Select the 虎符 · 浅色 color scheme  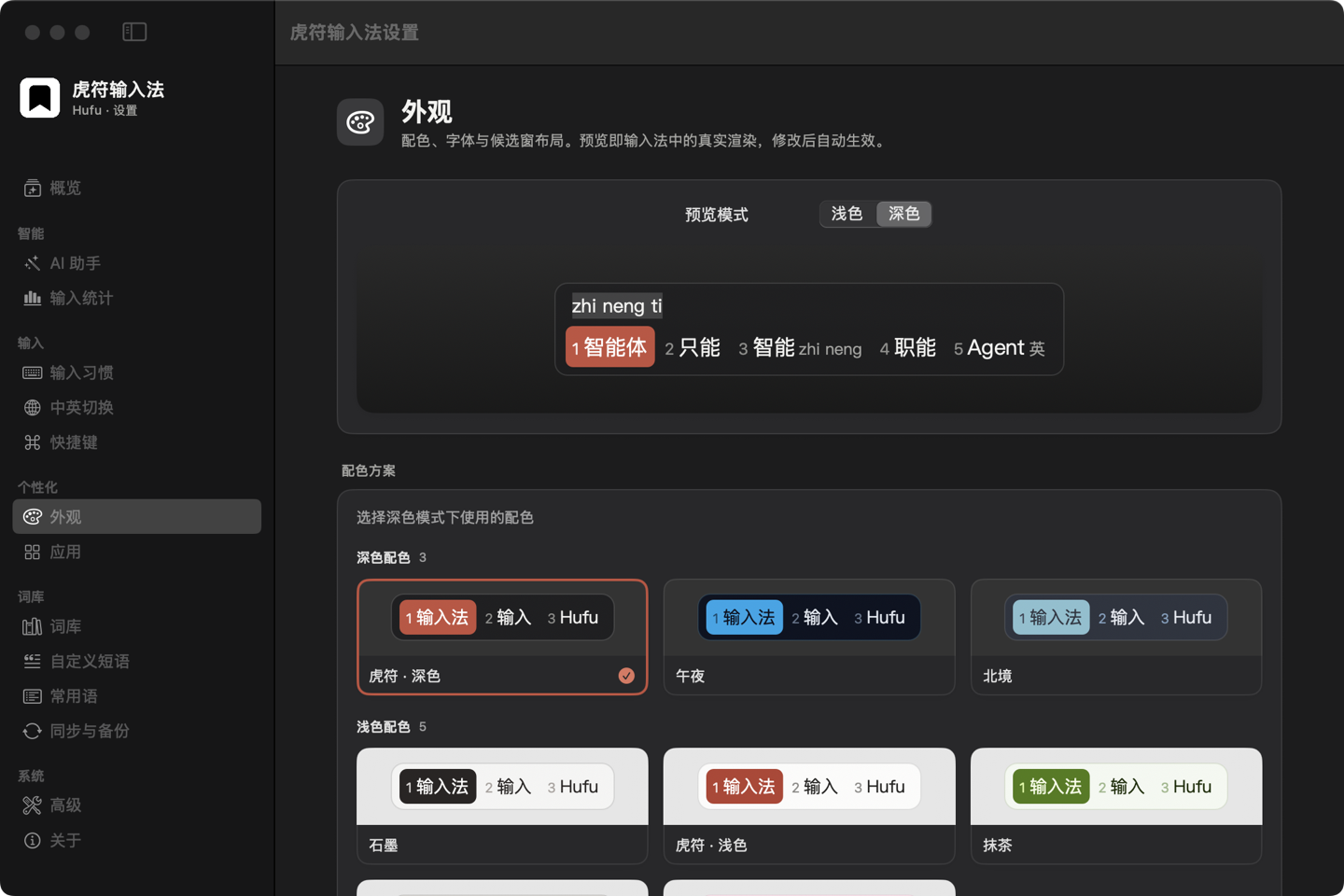pos(809,805)
